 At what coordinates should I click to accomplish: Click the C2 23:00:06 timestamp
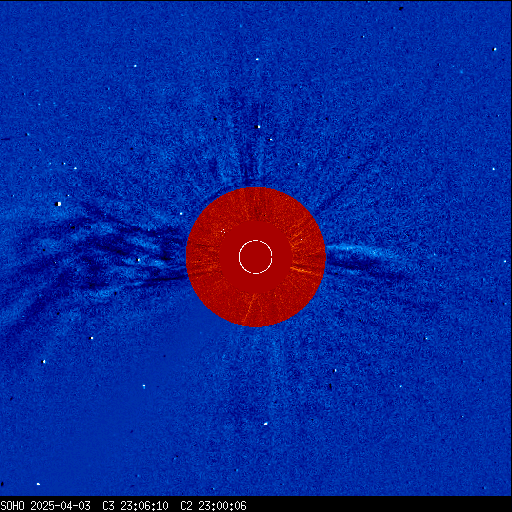213,506
